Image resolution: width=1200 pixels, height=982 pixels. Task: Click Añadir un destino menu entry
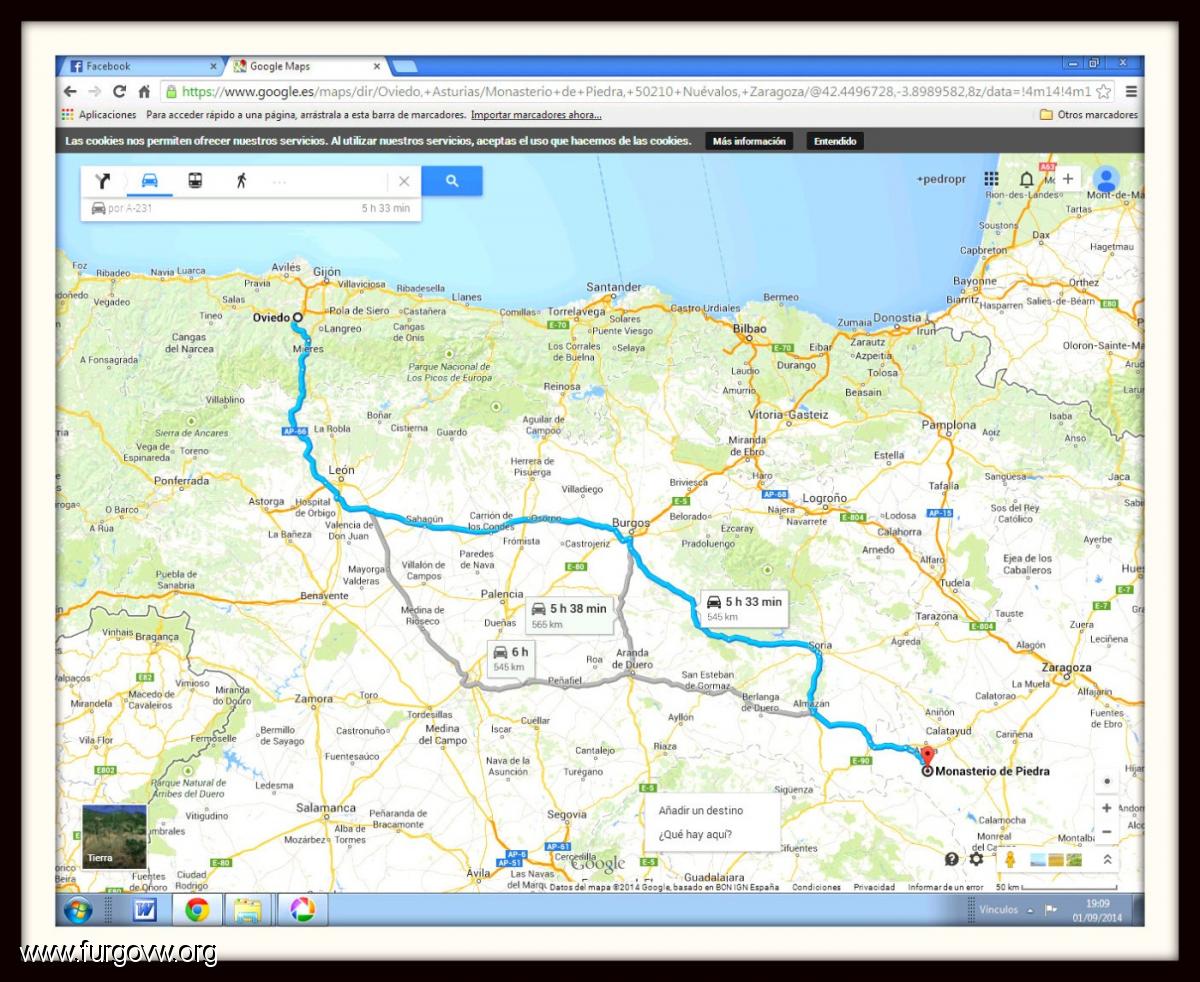pos(701,810)
